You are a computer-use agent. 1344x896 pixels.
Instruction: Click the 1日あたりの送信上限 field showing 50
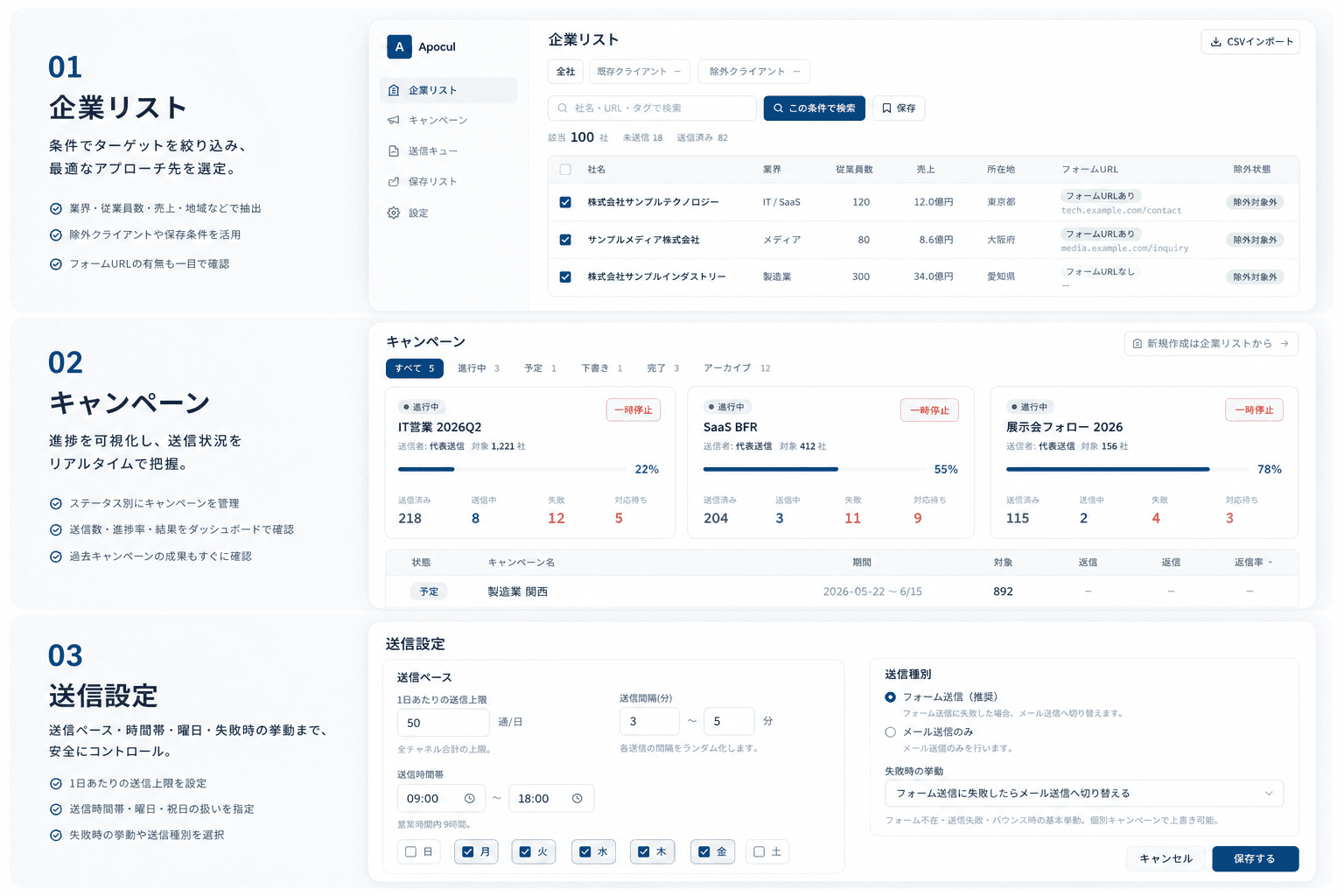[443, 723]
